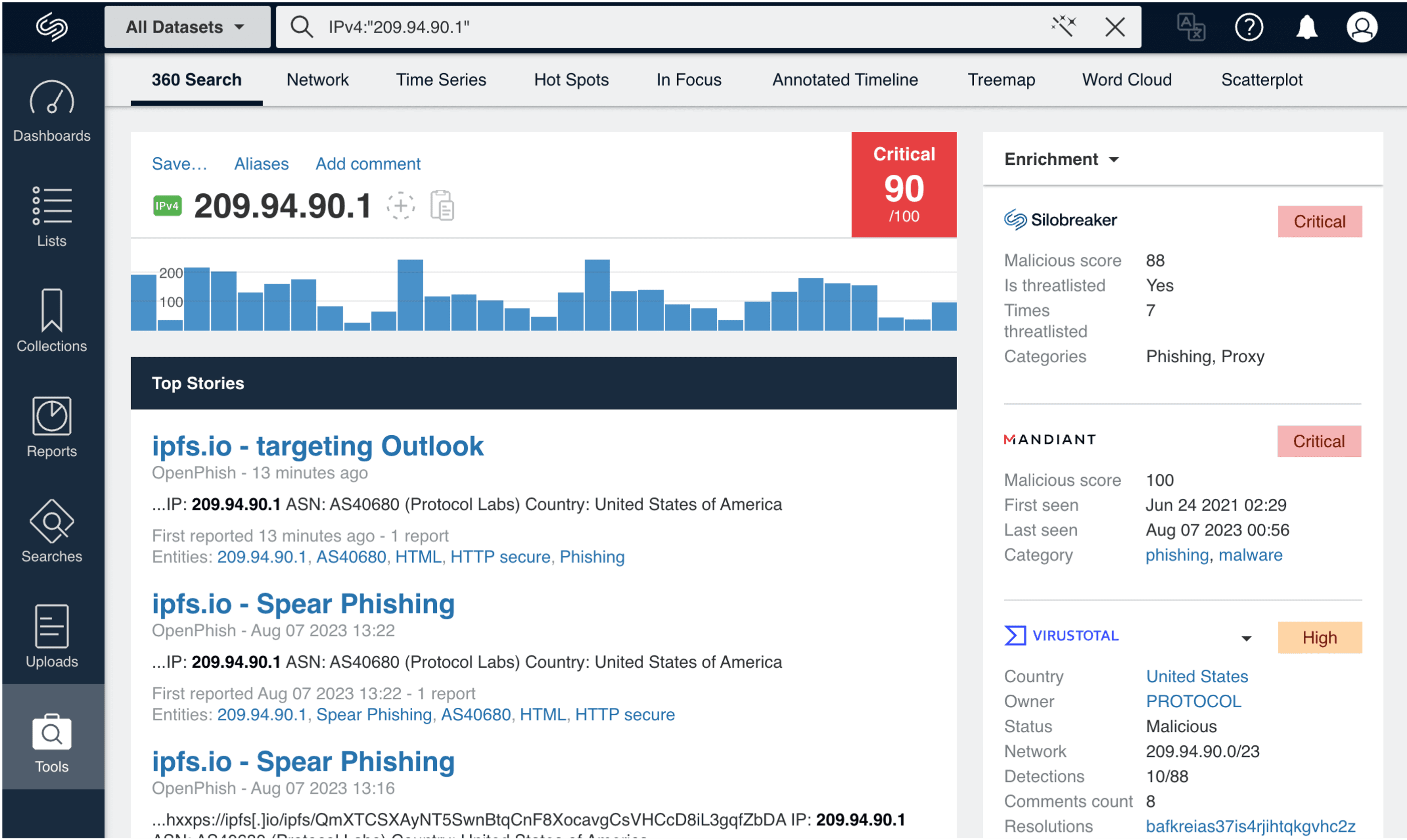Viewport: 1407px width, 840px height.
Task: Switch to the Hot Spots tab
Action: point(571,80)
